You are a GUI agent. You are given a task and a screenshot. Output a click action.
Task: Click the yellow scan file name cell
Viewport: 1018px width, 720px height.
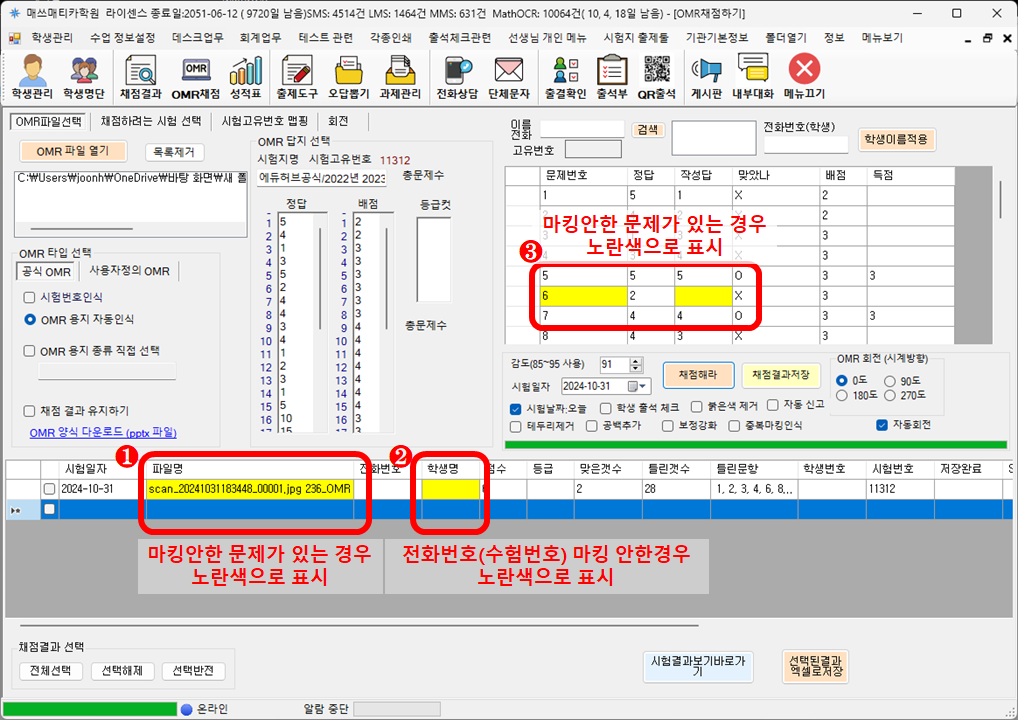[x=249, y=489]
